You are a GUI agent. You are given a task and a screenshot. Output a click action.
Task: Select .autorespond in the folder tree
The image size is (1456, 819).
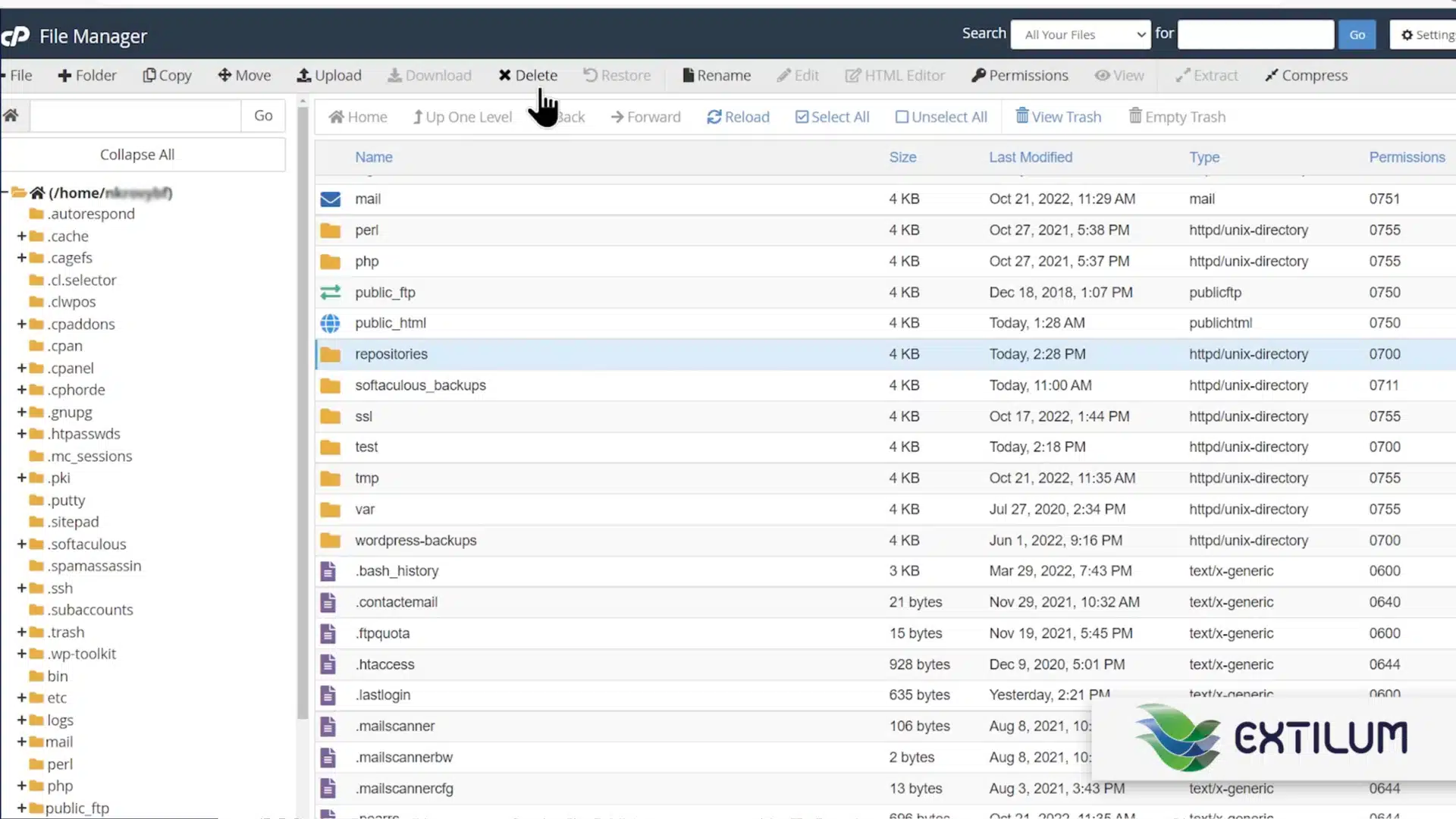coord(91,214)
